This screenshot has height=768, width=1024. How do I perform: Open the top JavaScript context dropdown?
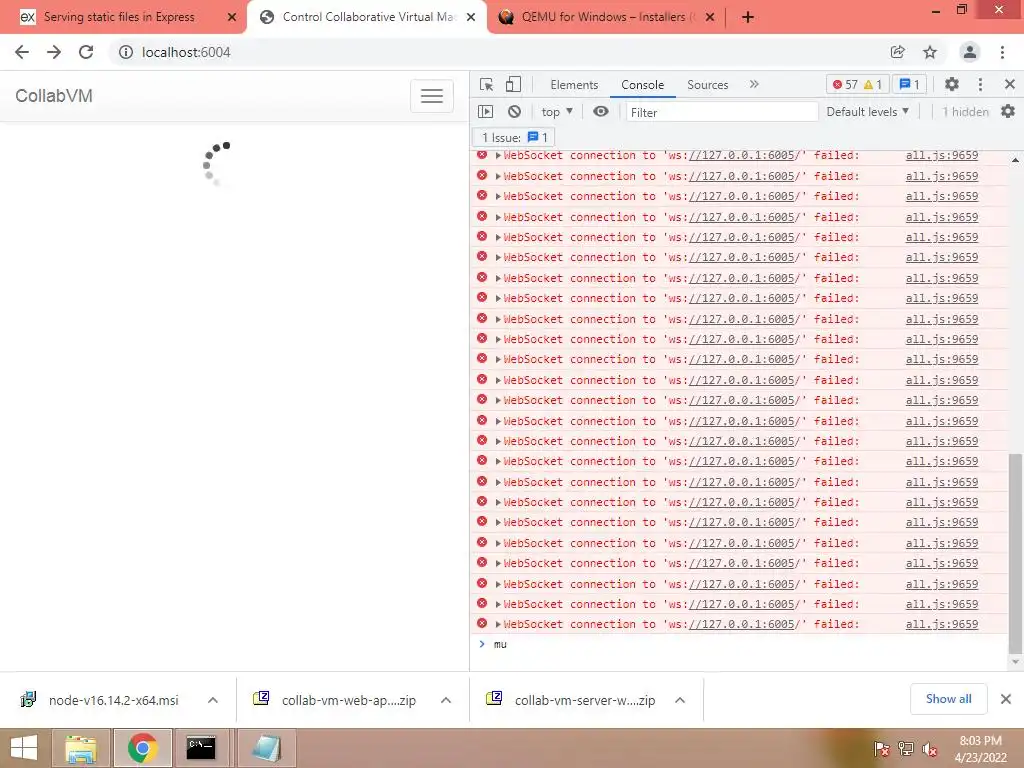click(x=557, y=112)
